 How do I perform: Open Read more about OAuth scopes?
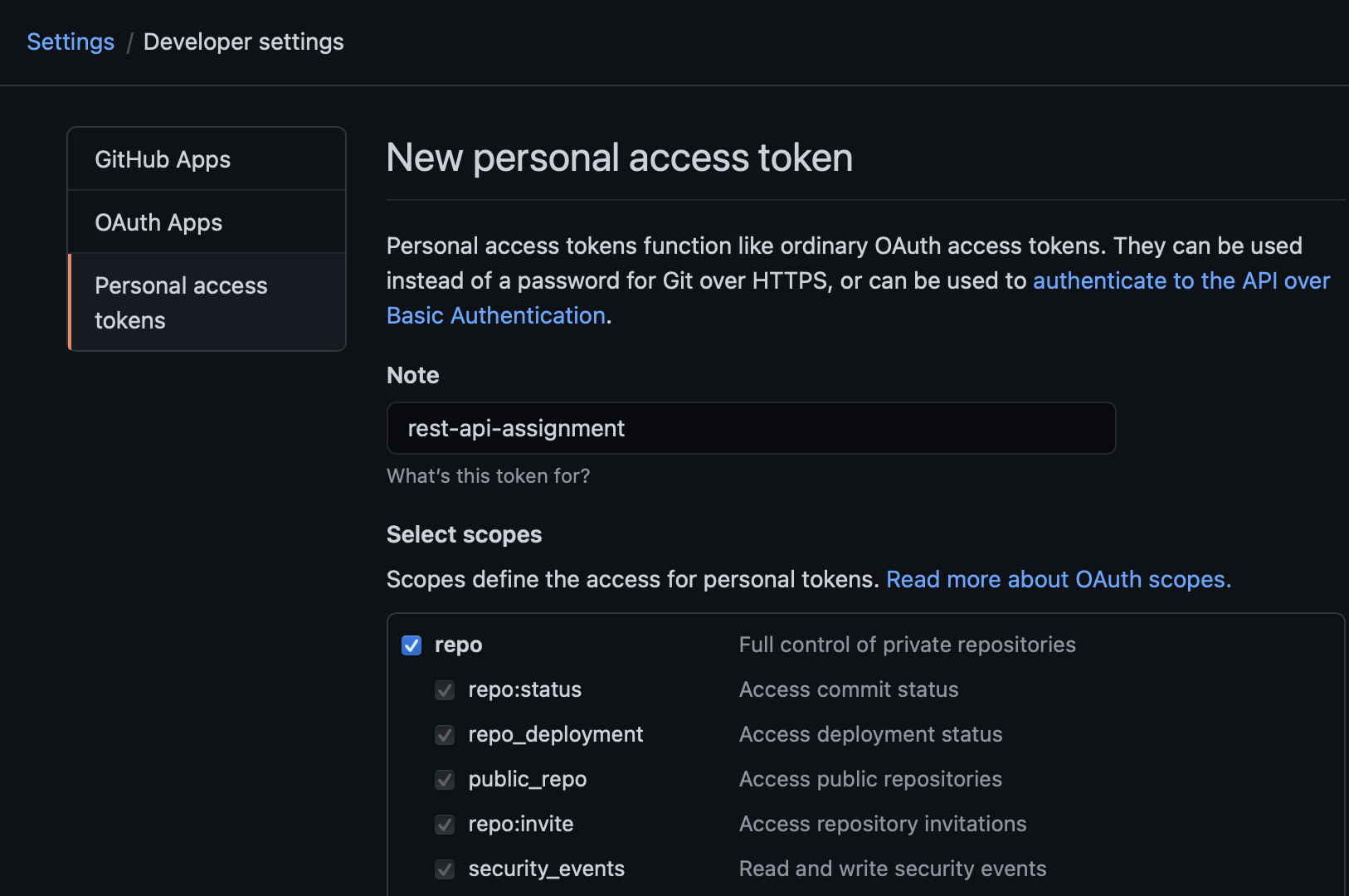pos(1058,579)
